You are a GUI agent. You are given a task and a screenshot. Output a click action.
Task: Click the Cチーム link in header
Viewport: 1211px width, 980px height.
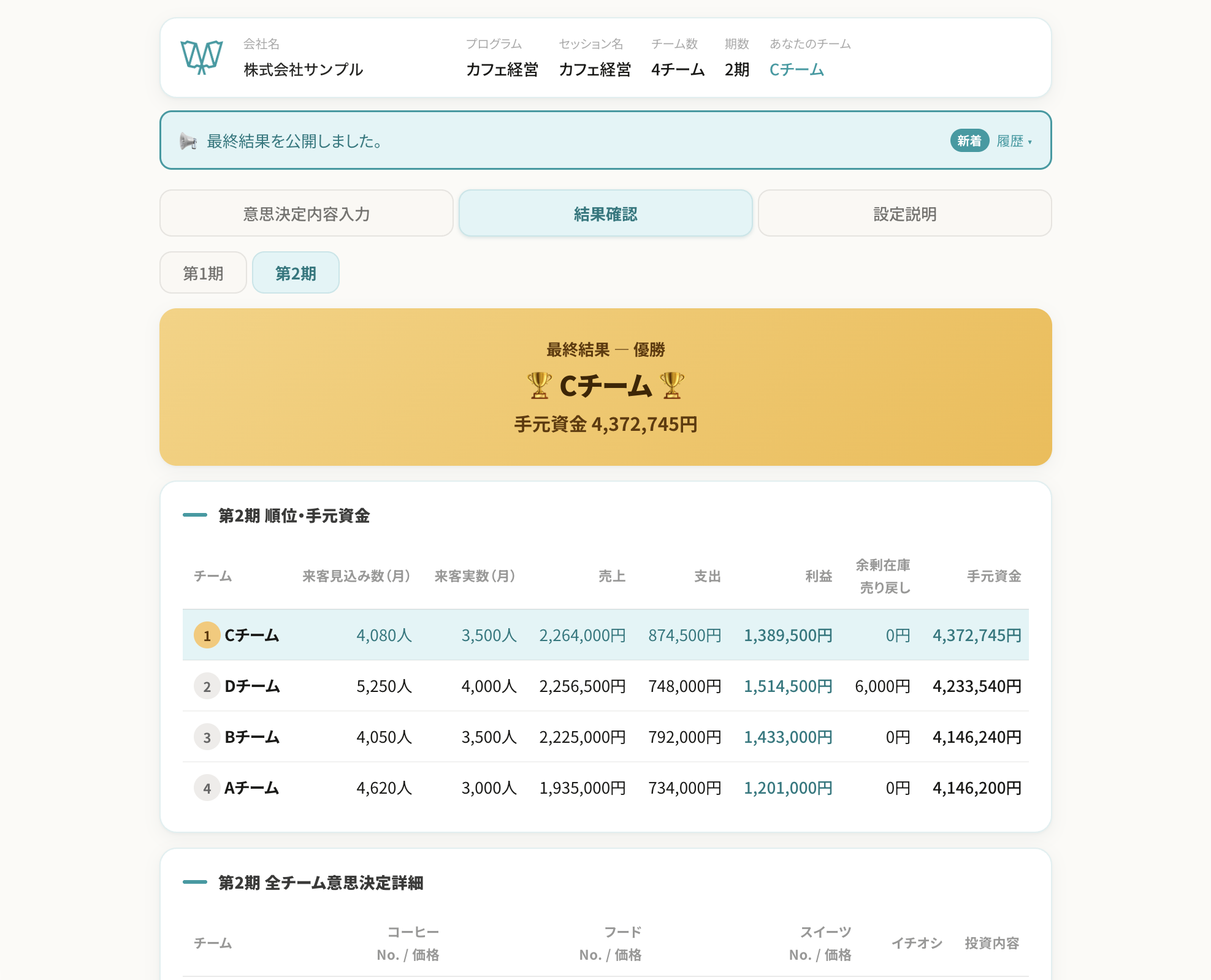point(797,70)
